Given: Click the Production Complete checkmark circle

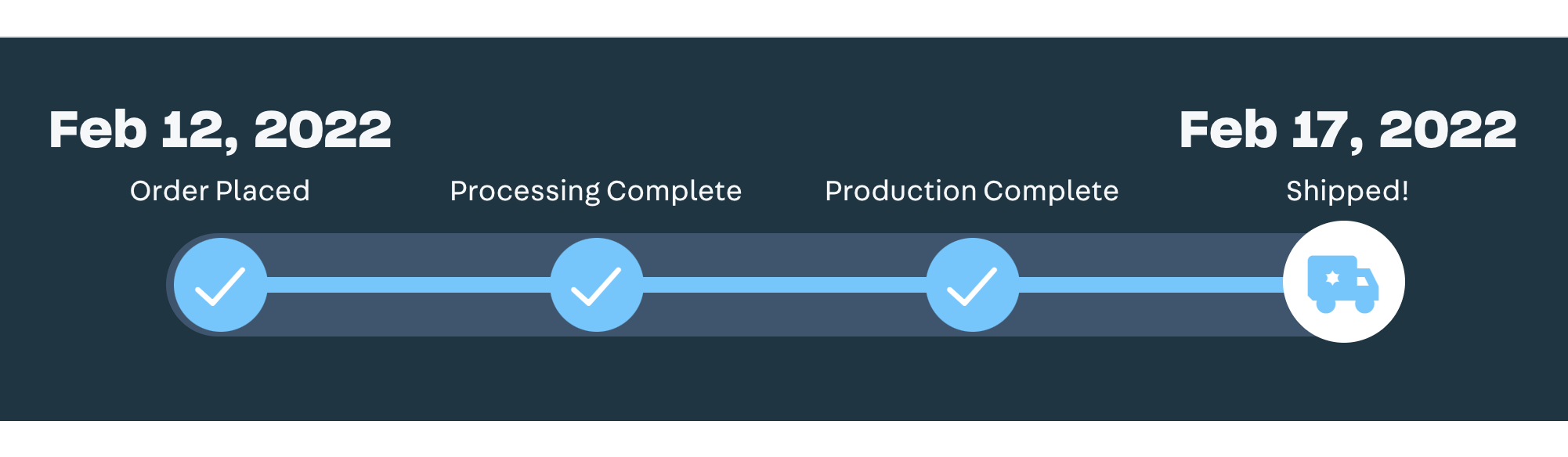Looking at the screenshot, I should click(972, 285).
